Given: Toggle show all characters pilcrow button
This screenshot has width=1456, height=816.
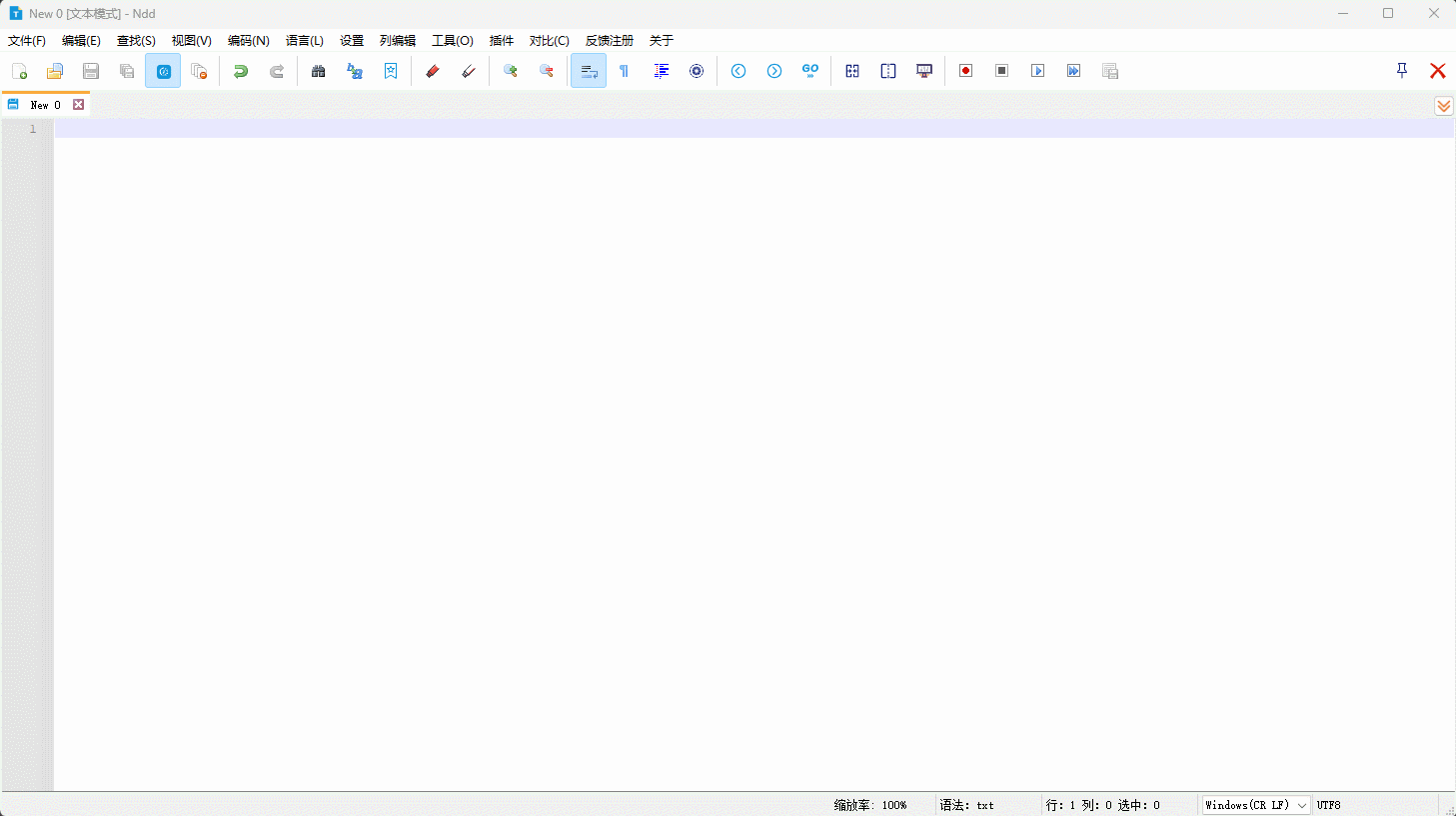Looking at the screenshot, I should pyautogui.click(x=625, y=71).
